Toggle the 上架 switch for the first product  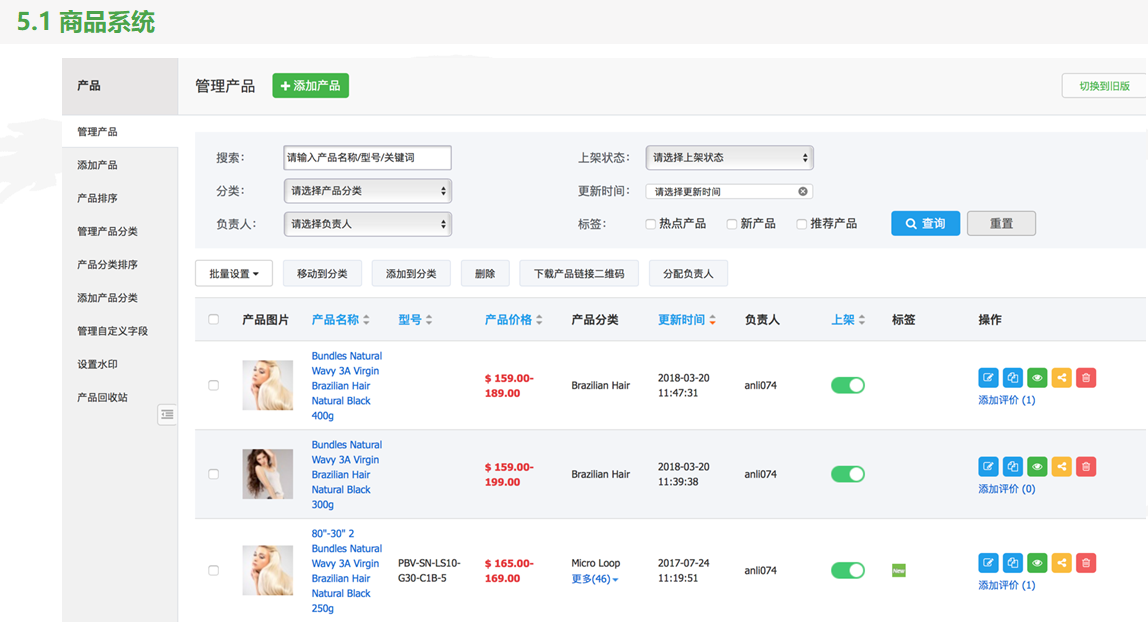coord(848,385)
